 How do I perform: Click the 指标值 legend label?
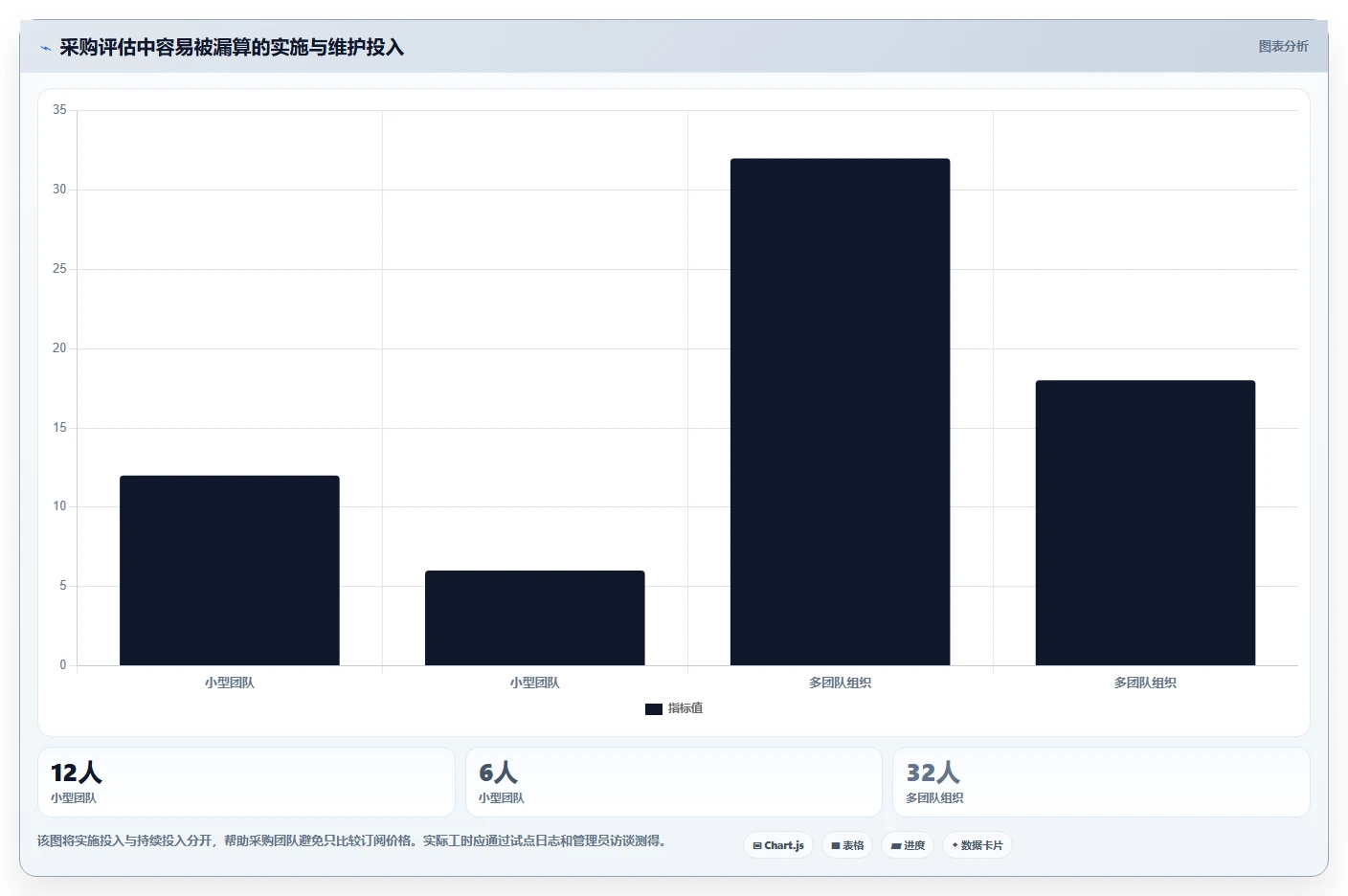pos(685,708)
